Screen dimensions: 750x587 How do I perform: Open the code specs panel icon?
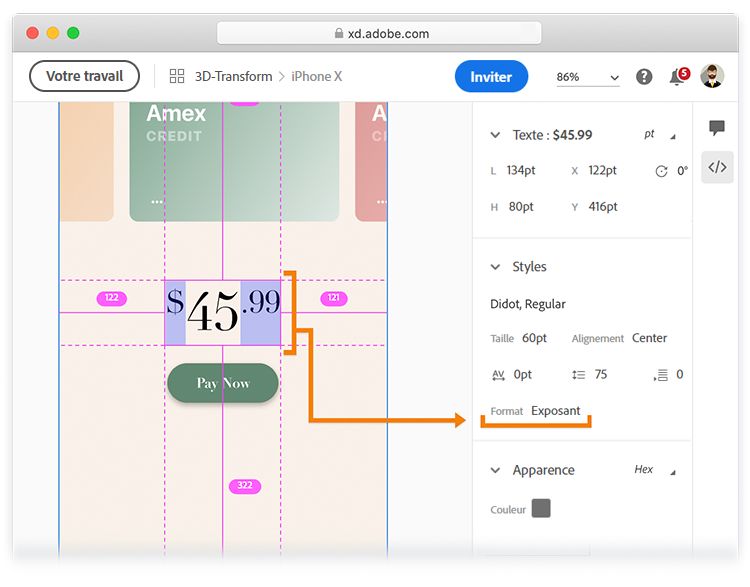pyautogui.click(x=717, y=167)
